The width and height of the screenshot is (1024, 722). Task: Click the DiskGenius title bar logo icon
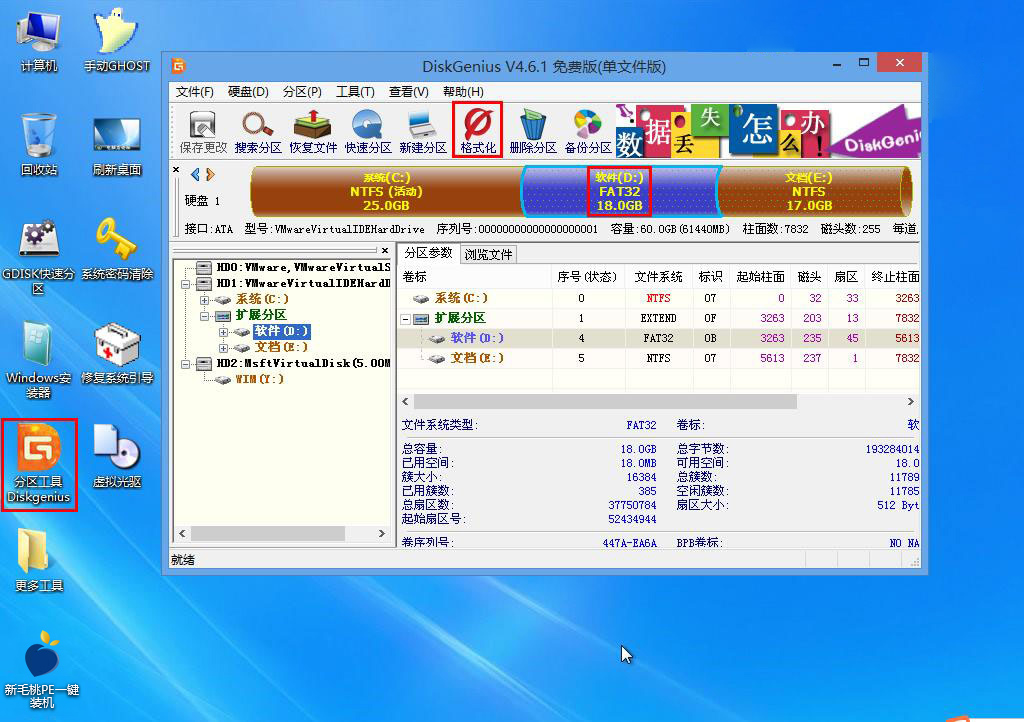pyautogui.click(x=178, y=66)
